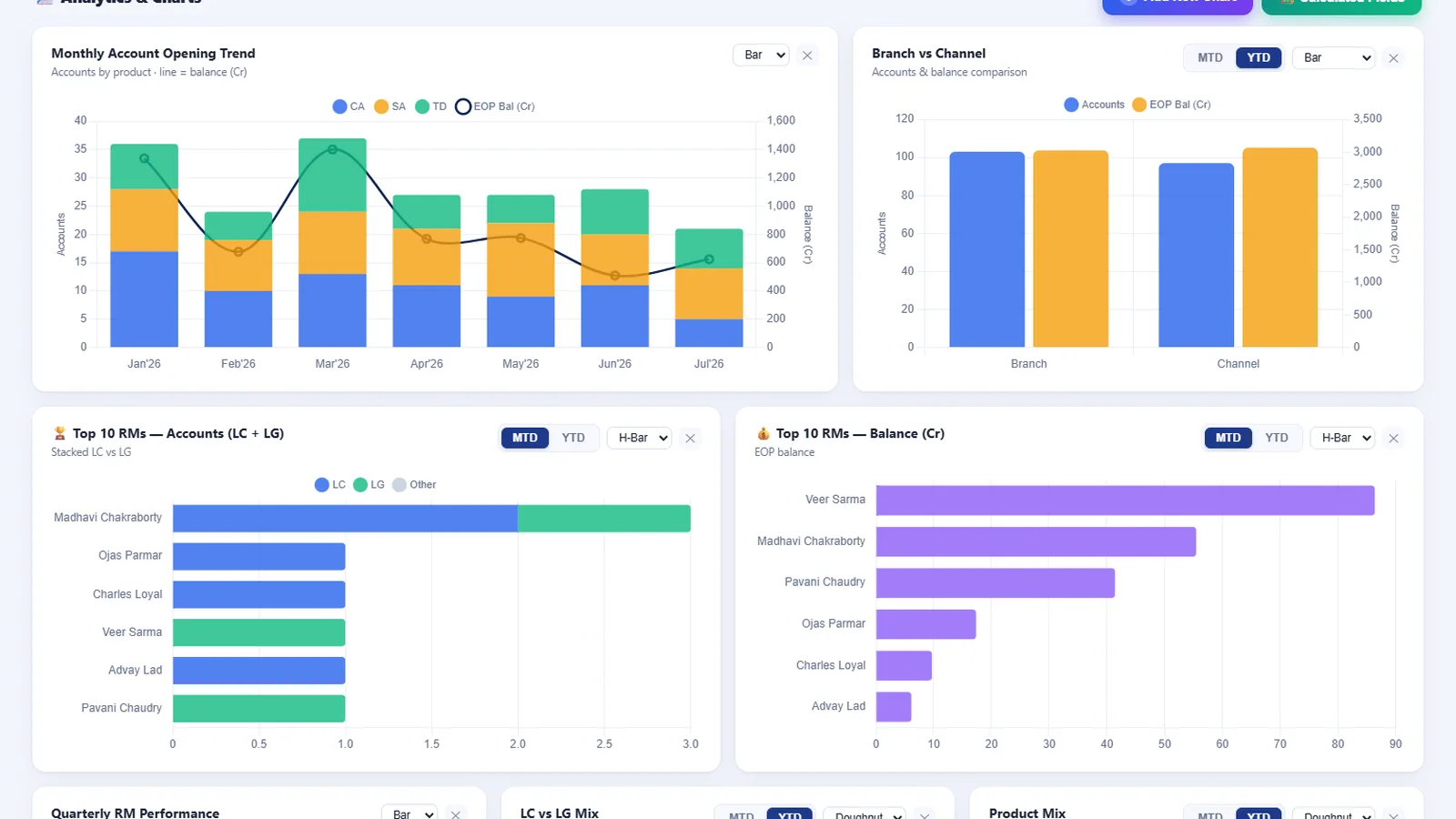Select MTD for Top 10 RMs Accounts
Viewport: 1456px width, 819px height.
point(525,439)
